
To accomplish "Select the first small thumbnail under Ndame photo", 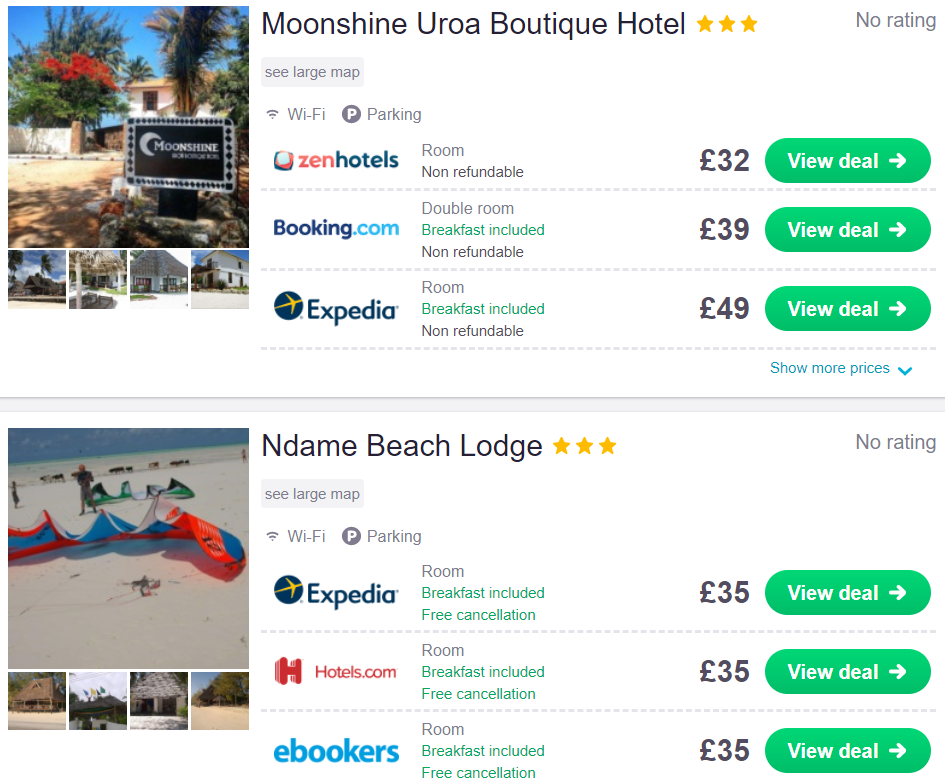I will 37,701.
